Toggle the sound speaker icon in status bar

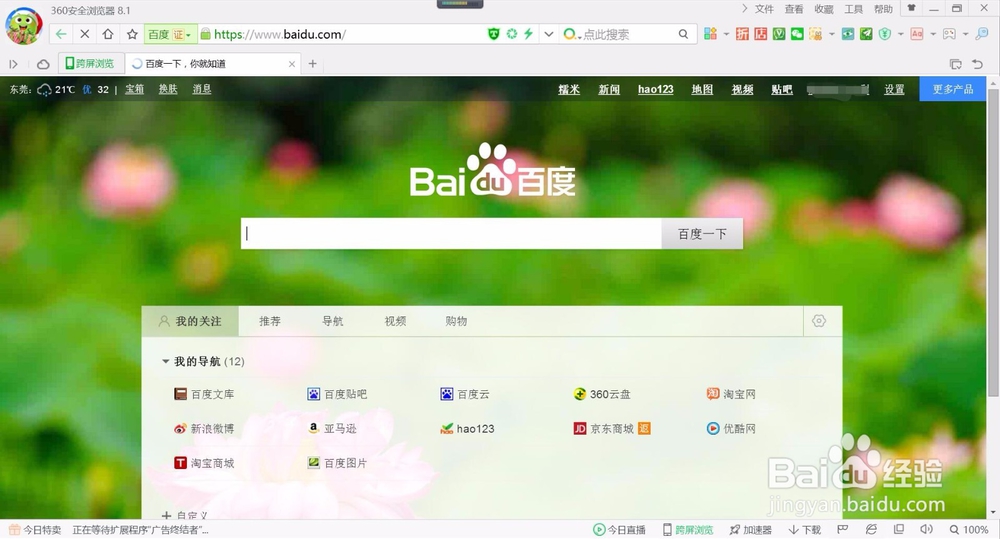click(x=926, y=529)
